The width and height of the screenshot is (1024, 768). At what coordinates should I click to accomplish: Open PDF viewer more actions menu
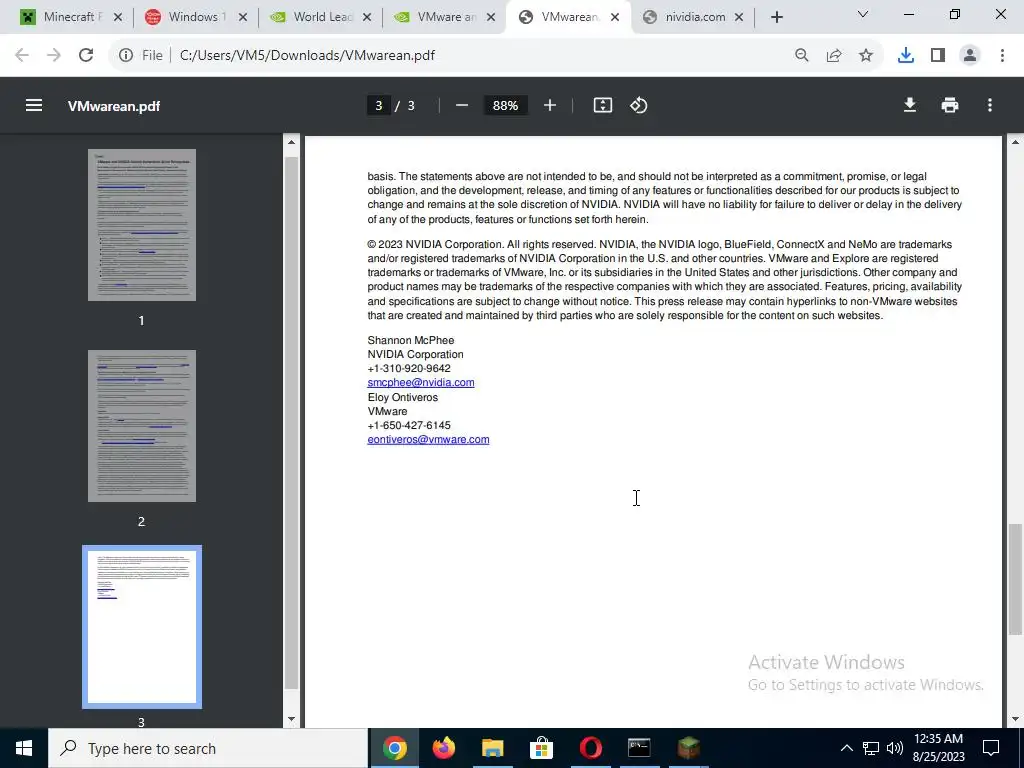pos(990,105)
